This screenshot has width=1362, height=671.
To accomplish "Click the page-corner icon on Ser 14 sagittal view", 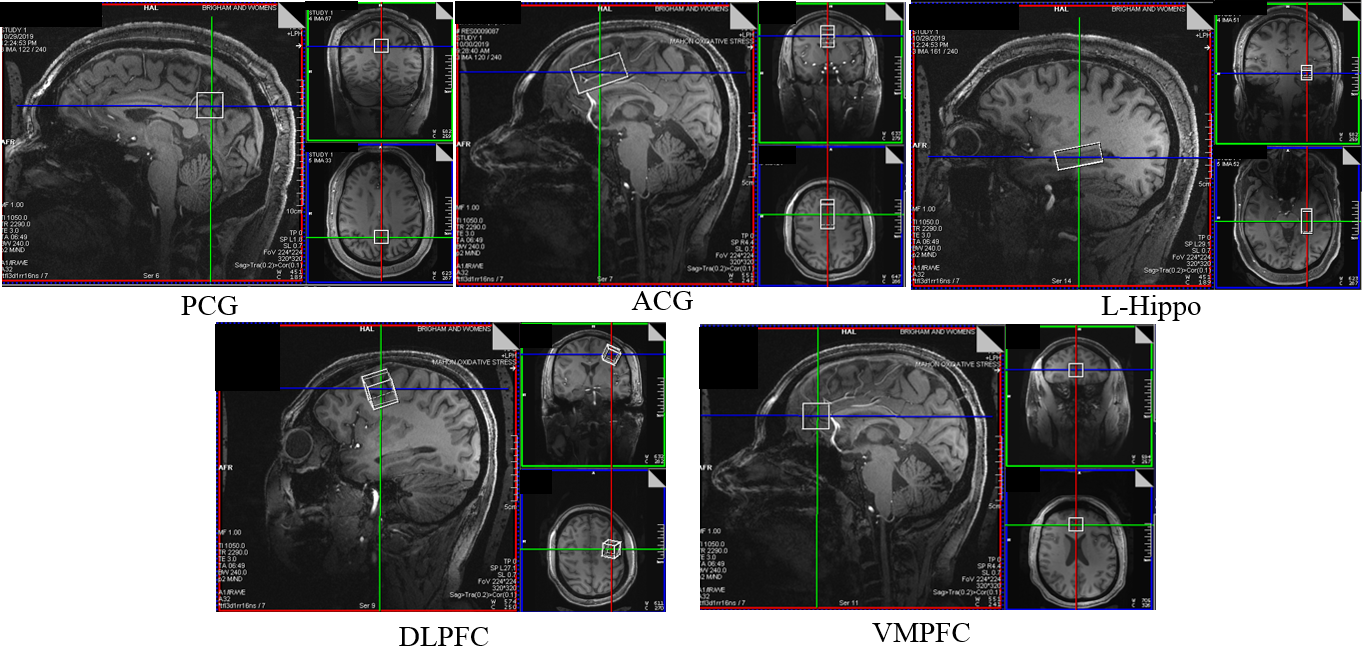I will [1198, 16].
